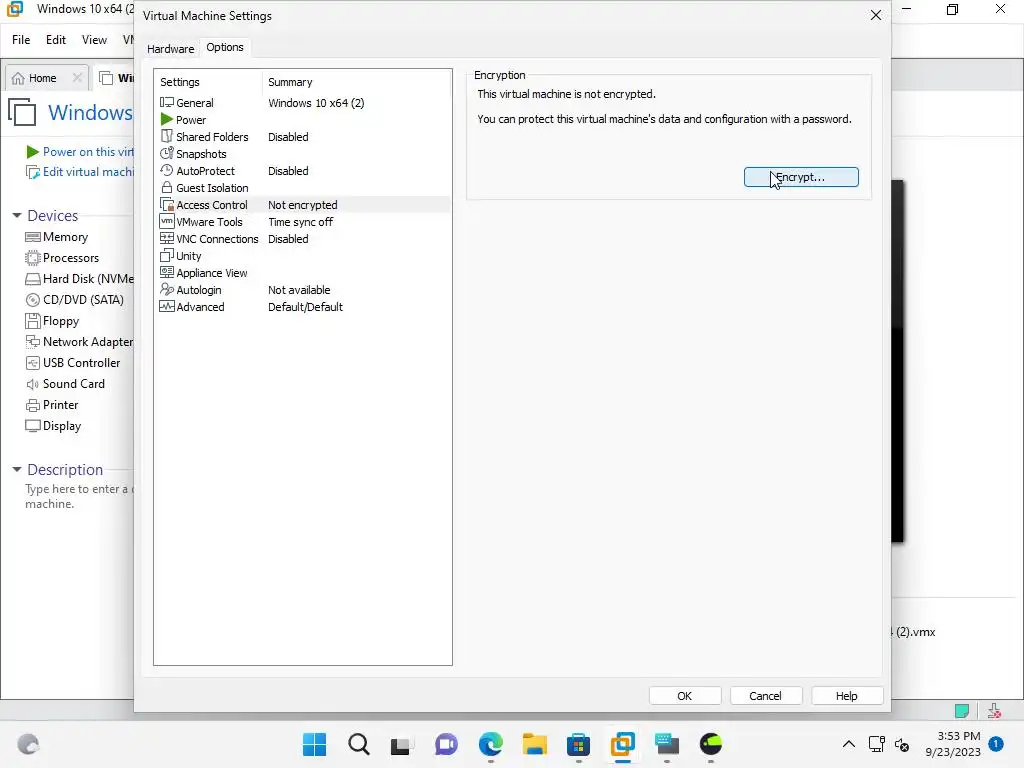Screen dimensions: 1024x768
Task: Open the Edit menu
Action: tap(56, 40)
